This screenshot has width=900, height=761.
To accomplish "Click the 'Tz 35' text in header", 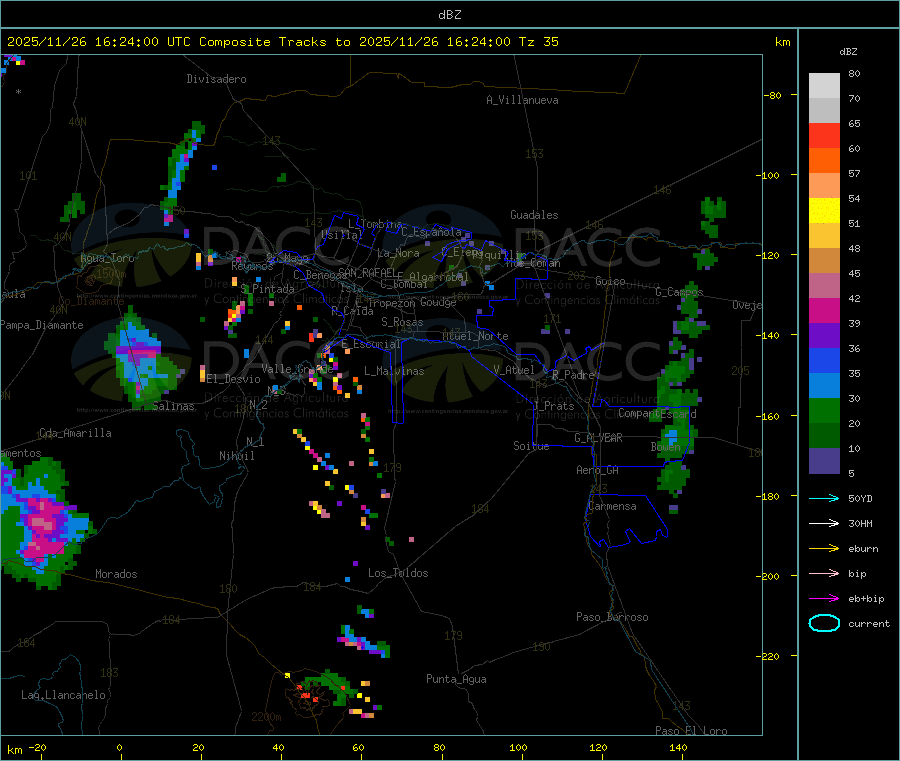I will point(538,42).
